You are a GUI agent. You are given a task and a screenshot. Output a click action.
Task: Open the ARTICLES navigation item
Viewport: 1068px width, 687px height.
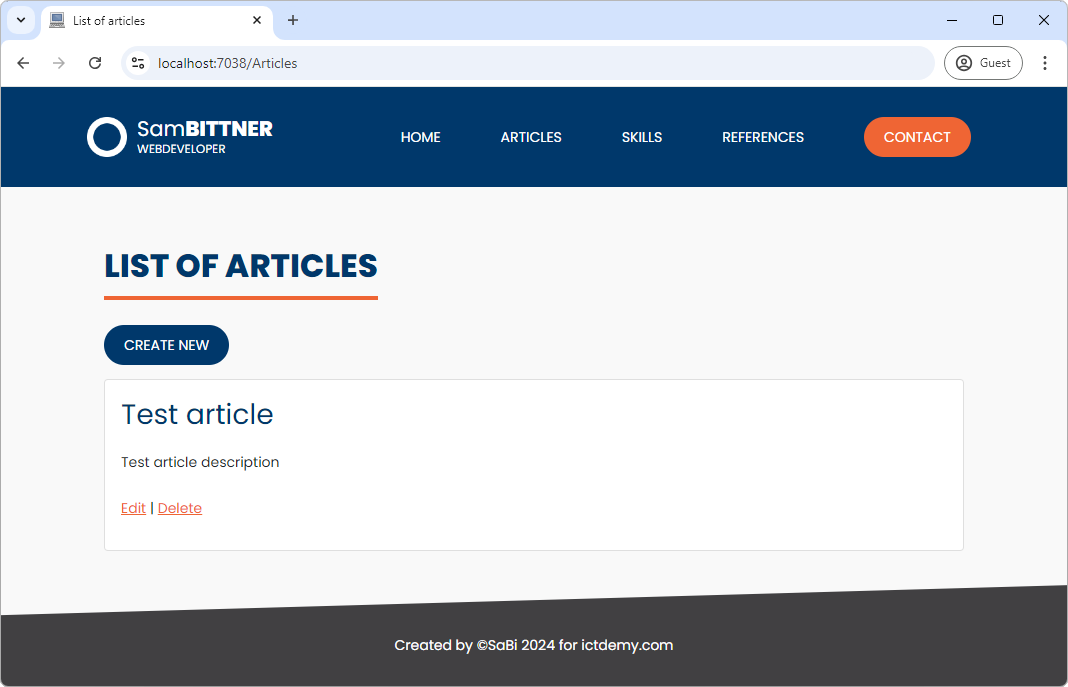(531, 137)
